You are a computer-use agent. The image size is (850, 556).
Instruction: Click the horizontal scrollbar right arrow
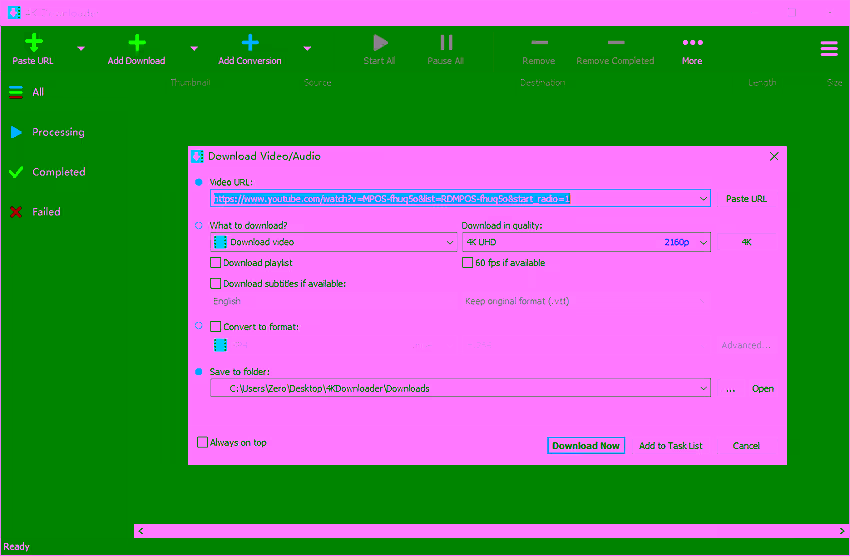pyautogui.click(x=842, y=531)
